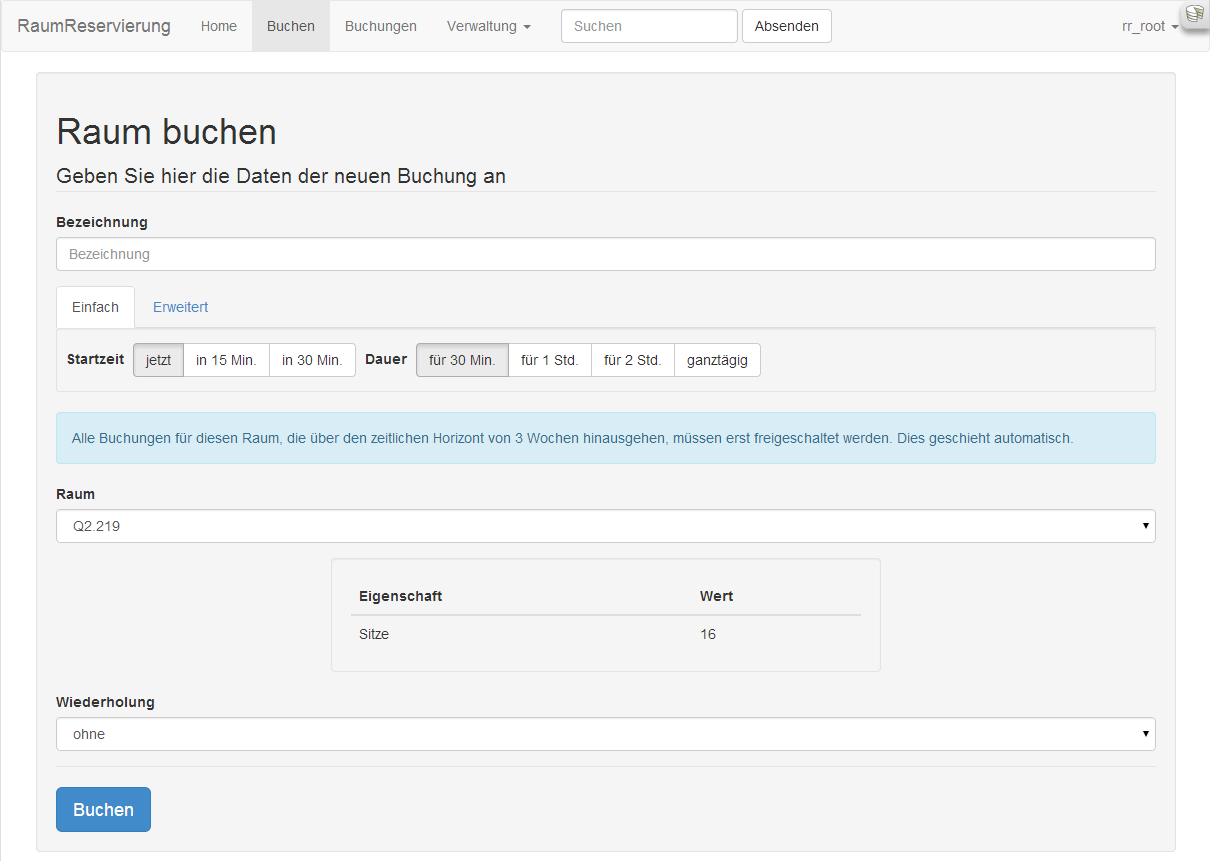The height and width of the screenshot is (861, 1210).
Task: Go to the Home page
Action: [218, 26]
